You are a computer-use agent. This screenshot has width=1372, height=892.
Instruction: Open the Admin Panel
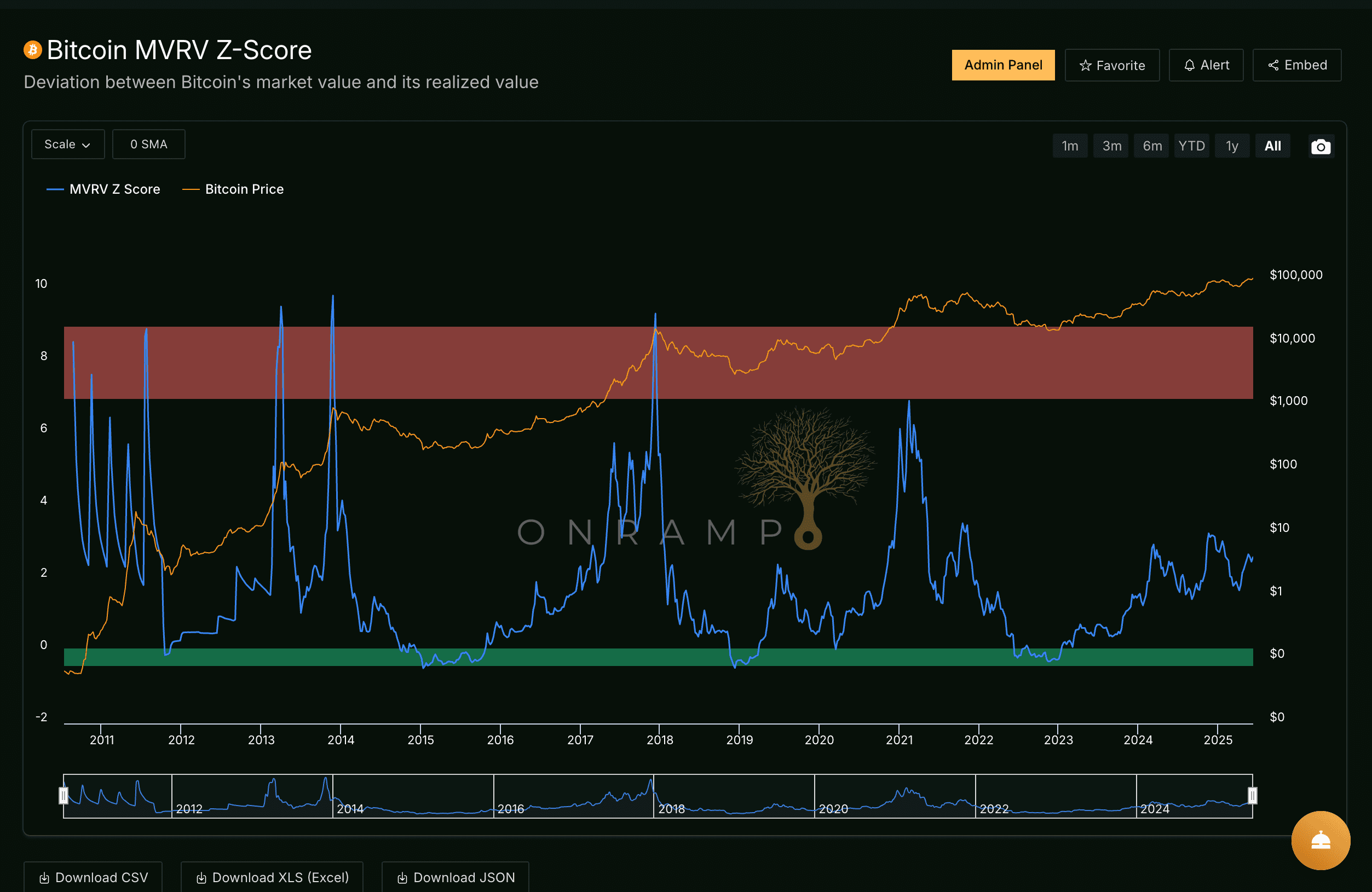coord(1002,65)
